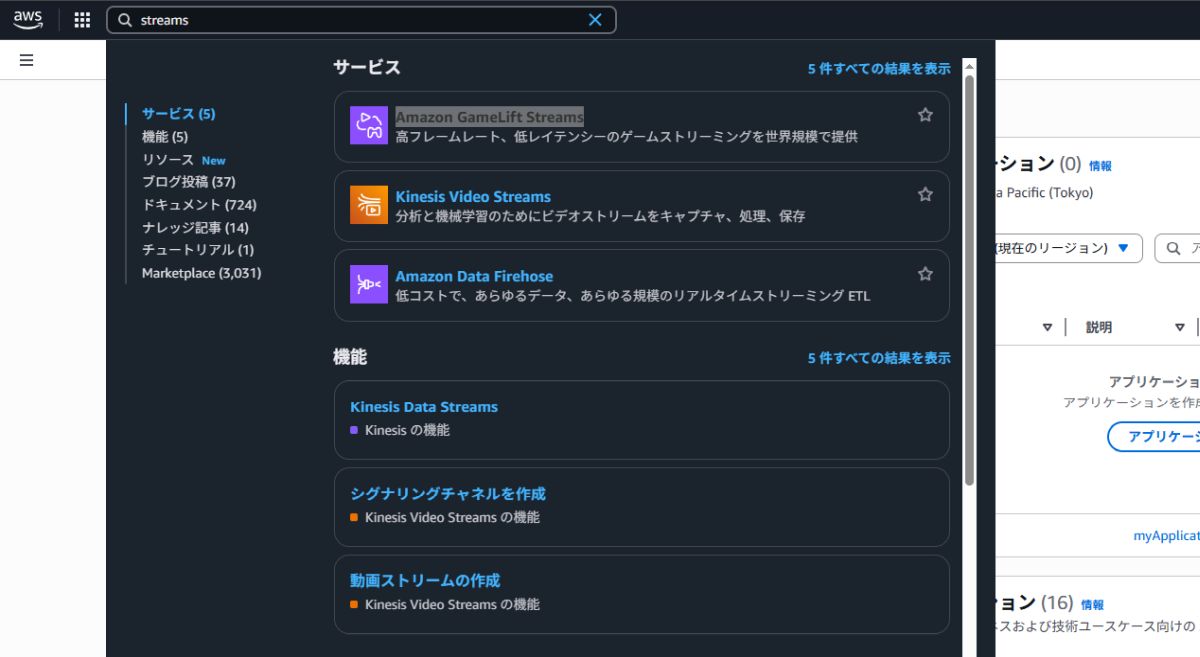Select the ブログ投稿 (37) filter

[x=189, y=182]
